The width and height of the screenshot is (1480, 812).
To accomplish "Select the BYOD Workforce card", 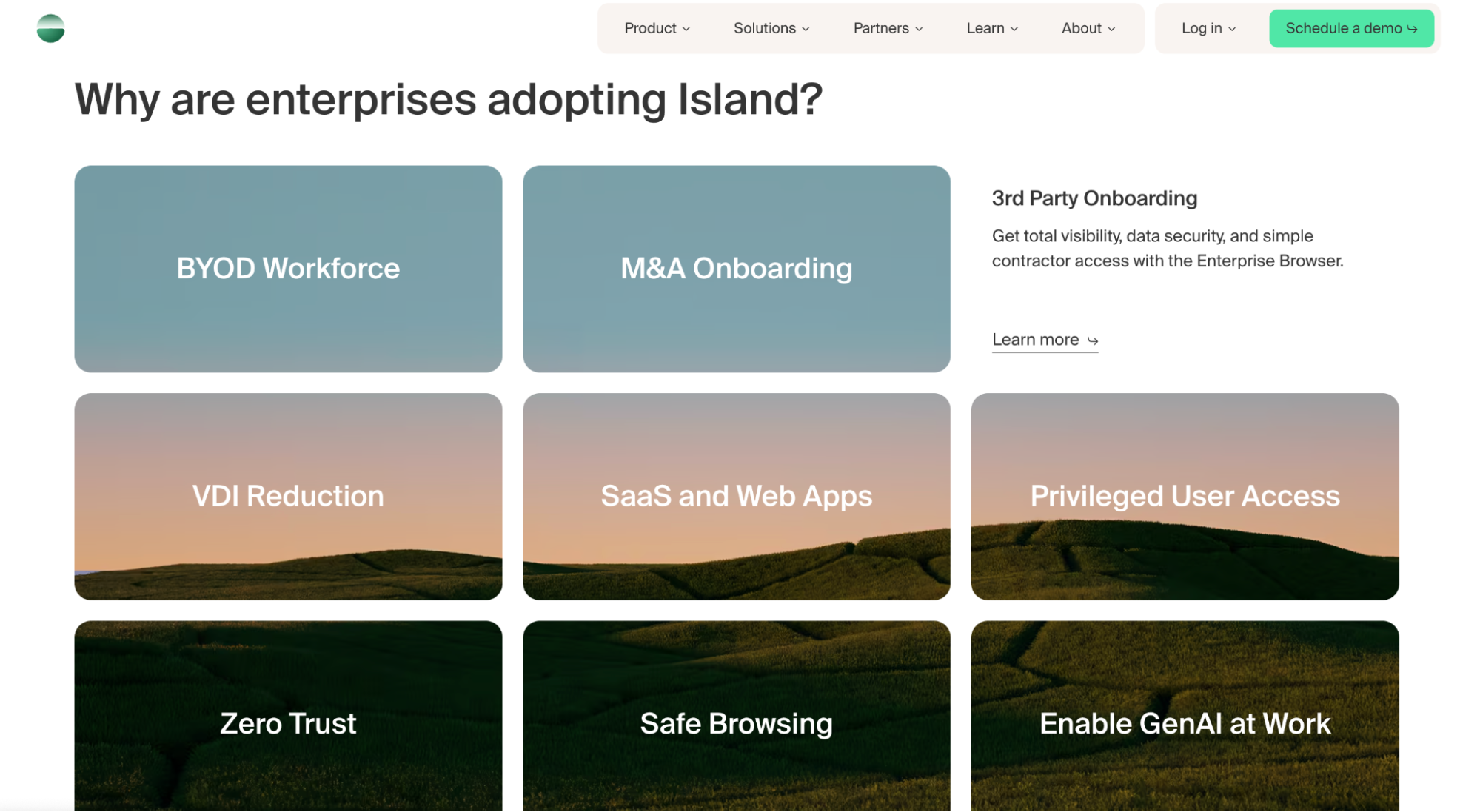I will (x=288, y=269).
